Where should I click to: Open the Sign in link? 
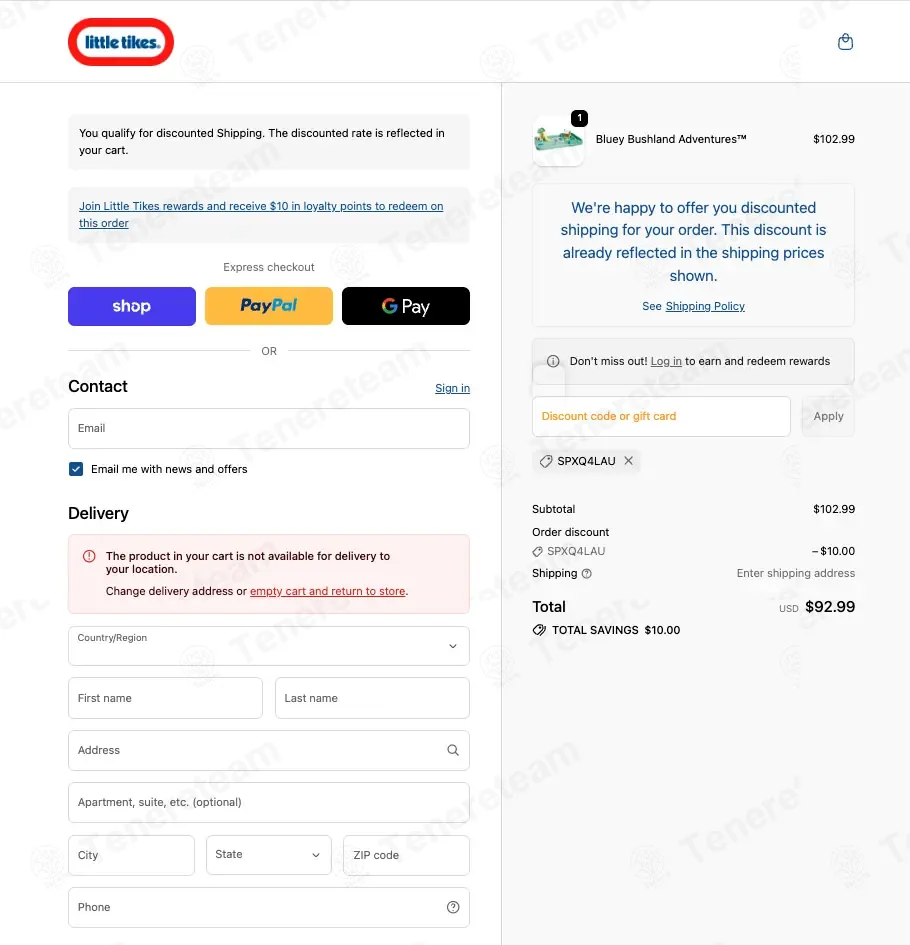click(453, 388)
